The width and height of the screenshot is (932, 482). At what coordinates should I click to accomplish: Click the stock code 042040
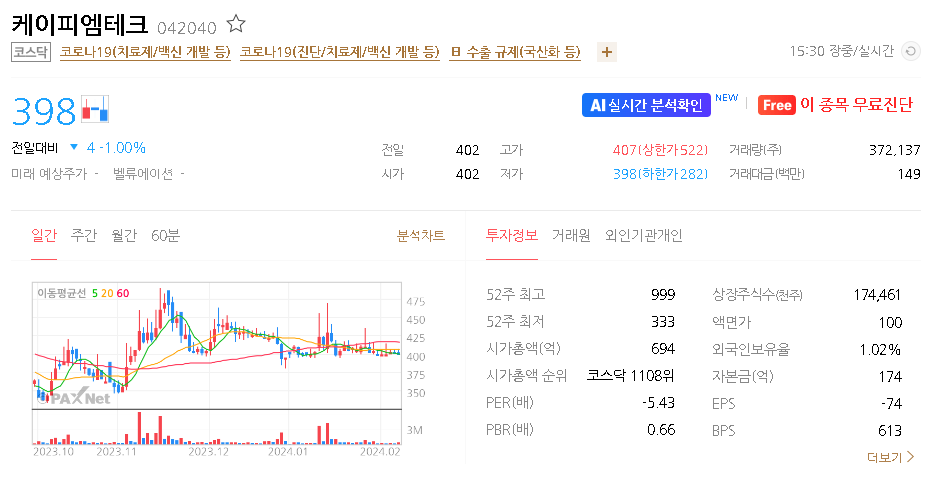(x=187, y=27)
